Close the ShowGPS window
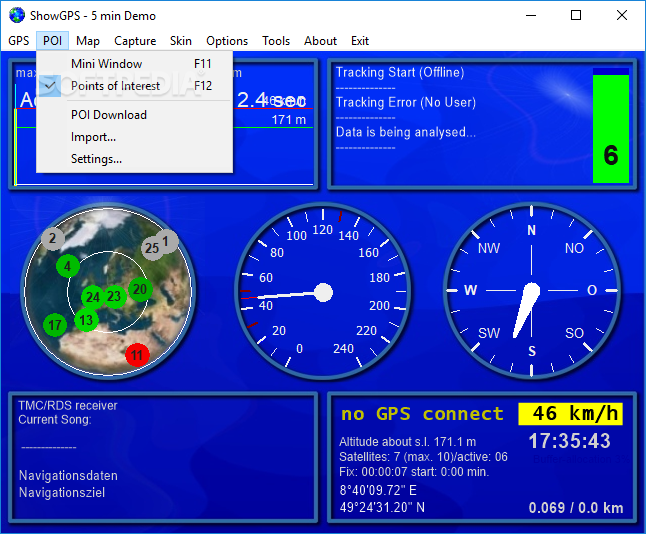646x534 pixels. click(x=622, y=16)
